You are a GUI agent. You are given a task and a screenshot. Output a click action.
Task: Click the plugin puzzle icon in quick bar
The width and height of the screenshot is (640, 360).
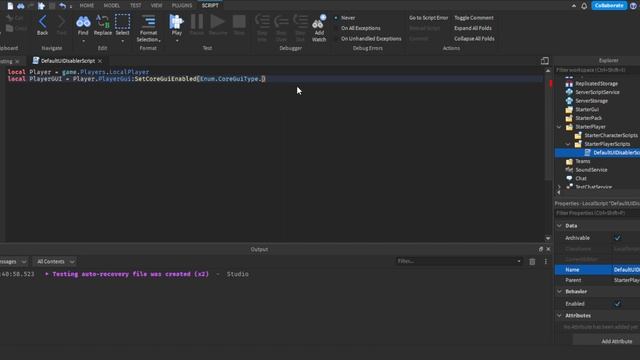[x=41, y=6]
